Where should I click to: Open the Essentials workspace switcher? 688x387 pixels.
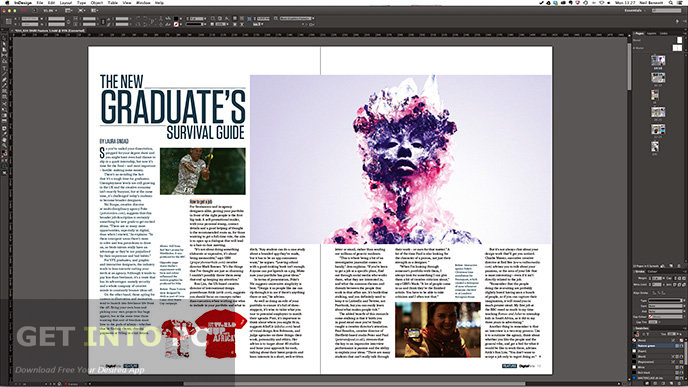[x=634, y=11]
